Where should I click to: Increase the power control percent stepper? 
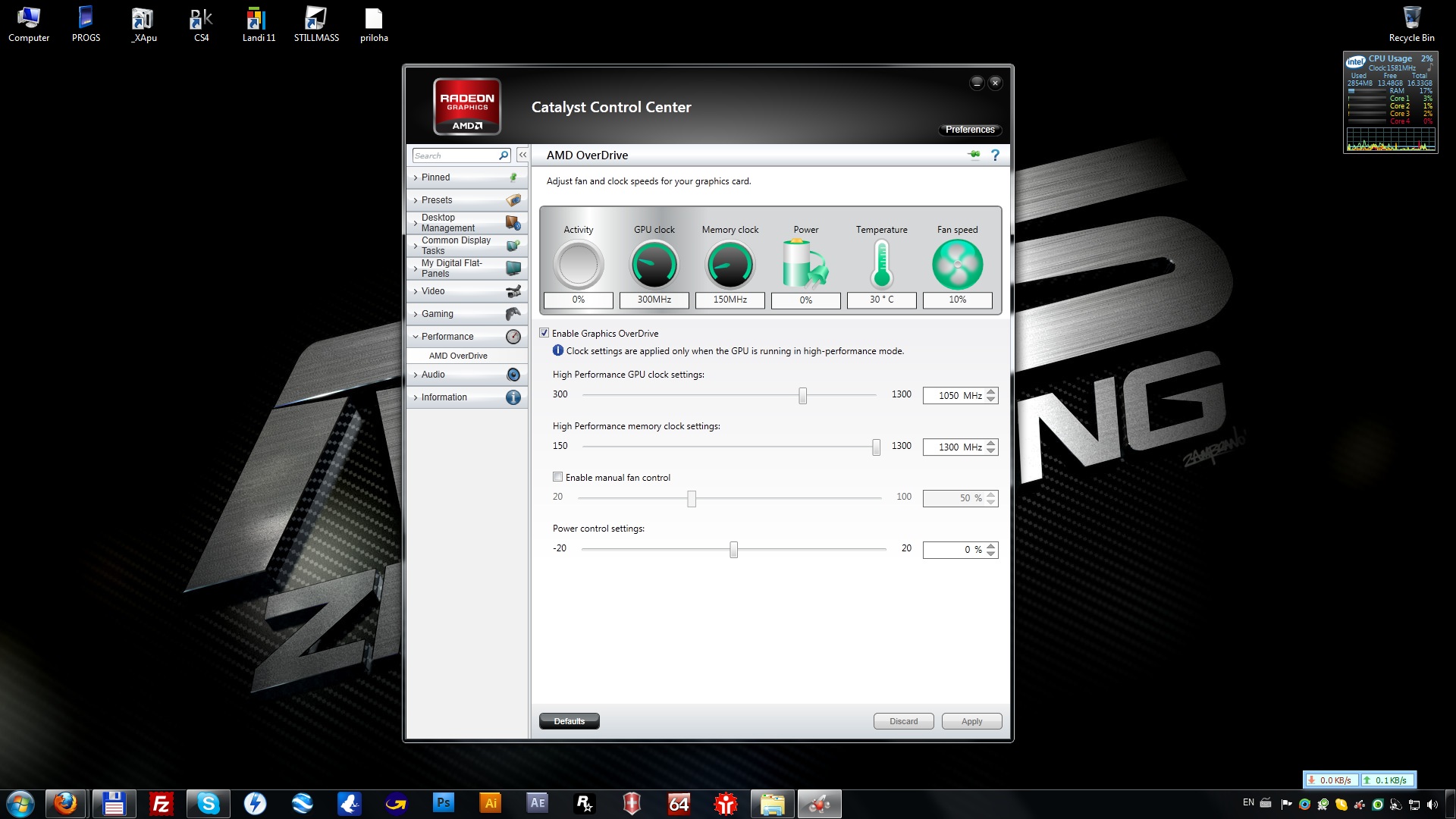tap(991, 546)
